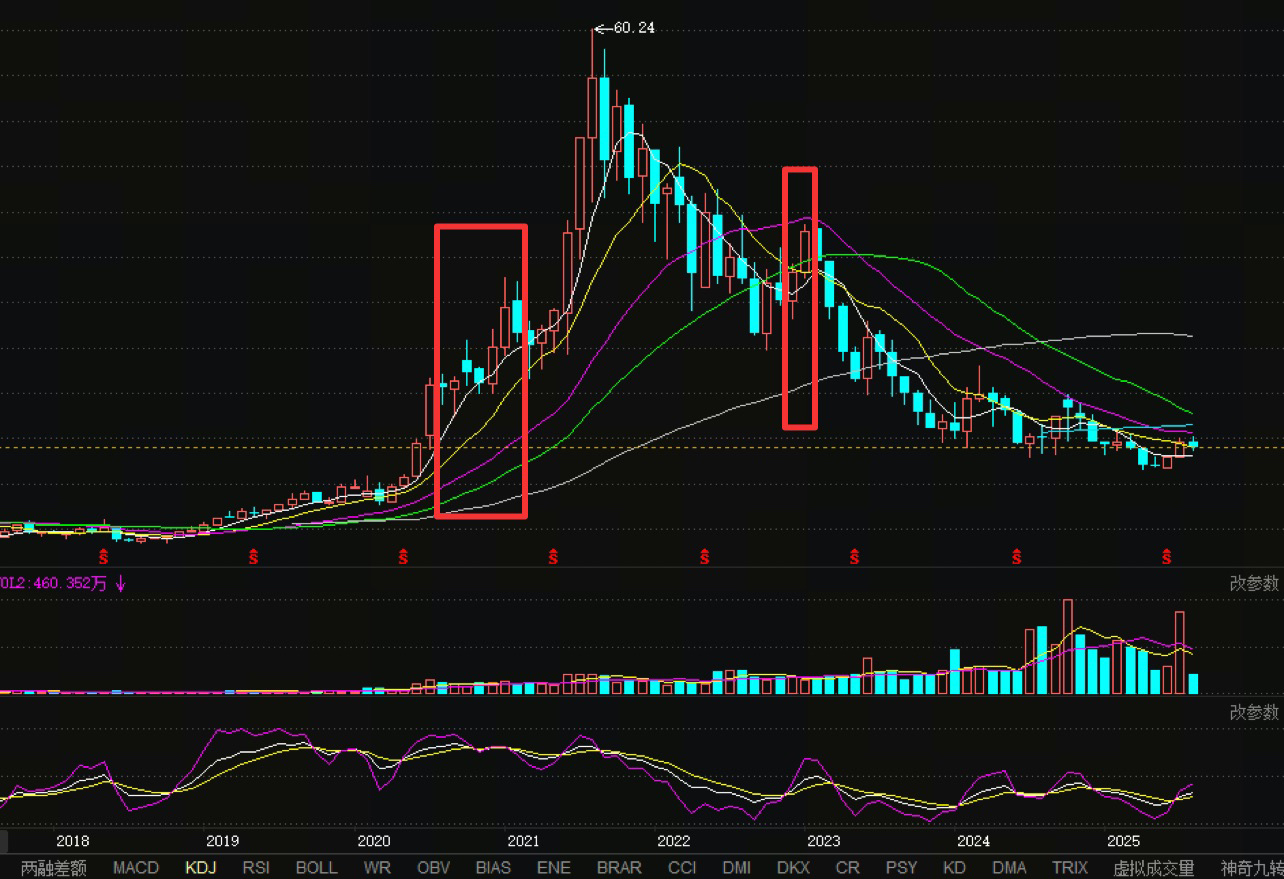Select the highlighted KDJ indicator tab
Image resolution: width=1284 pixels, height=879 pixels.
click(x=201, y=868)
